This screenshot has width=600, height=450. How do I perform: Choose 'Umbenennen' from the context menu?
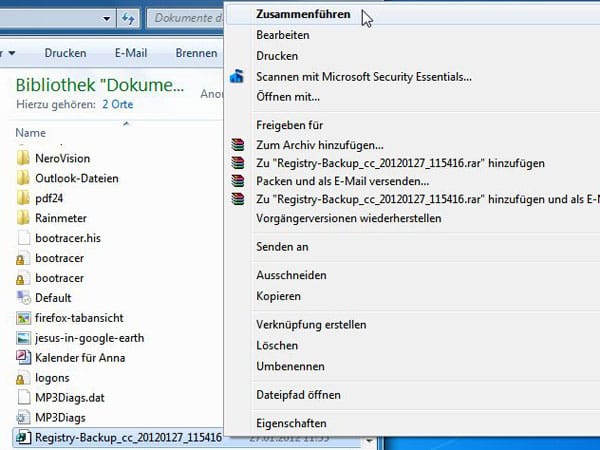[290, 365]
